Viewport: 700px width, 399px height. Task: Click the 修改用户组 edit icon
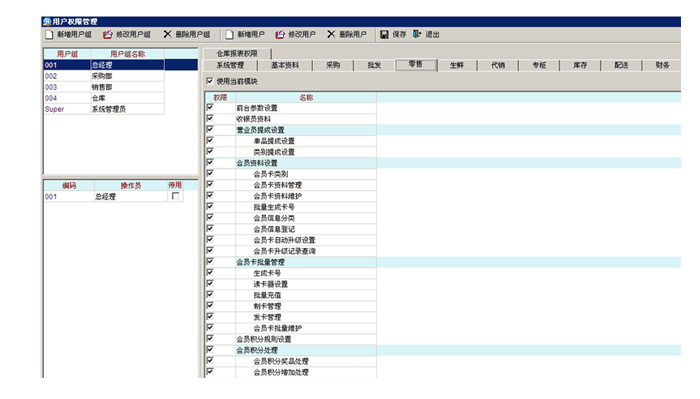pos(108,34)
